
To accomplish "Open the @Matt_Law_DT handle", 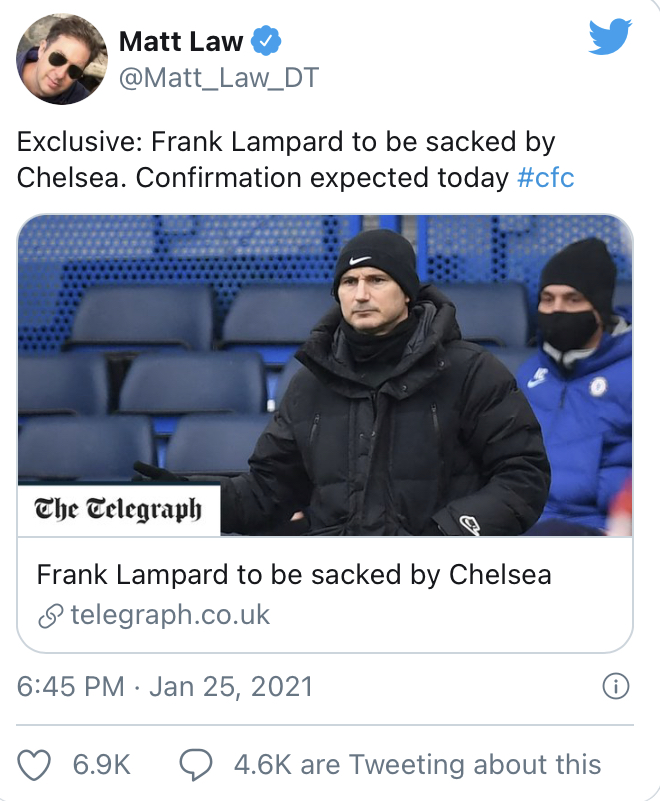I will click(x=218, y=78).
